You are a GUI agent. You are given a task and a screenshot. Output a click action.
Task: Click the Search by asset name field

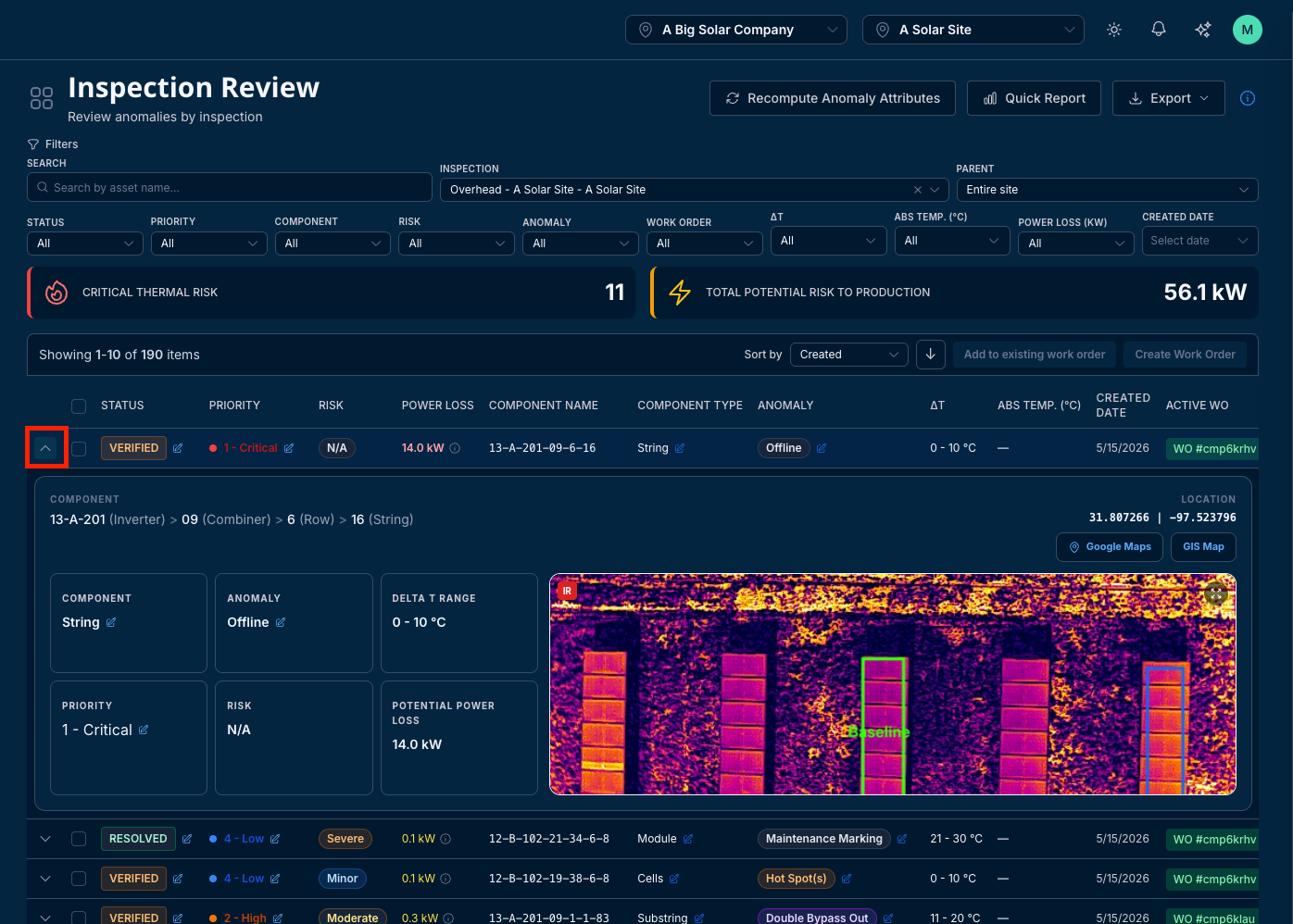coord(230,188)
